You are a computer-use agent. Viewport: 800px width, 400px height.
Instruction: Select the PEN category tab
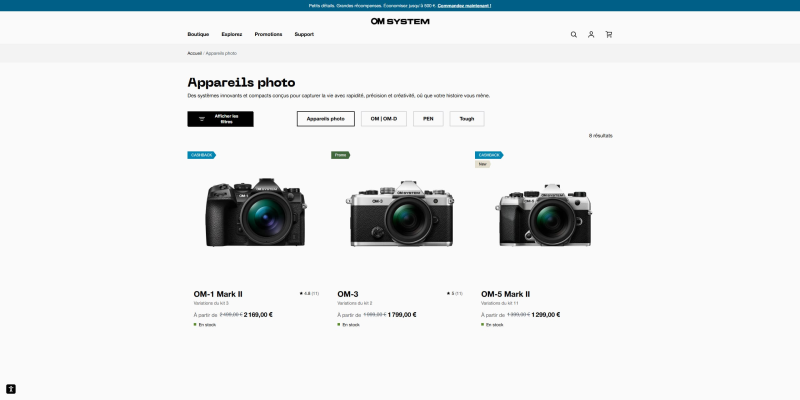point(428,119)
